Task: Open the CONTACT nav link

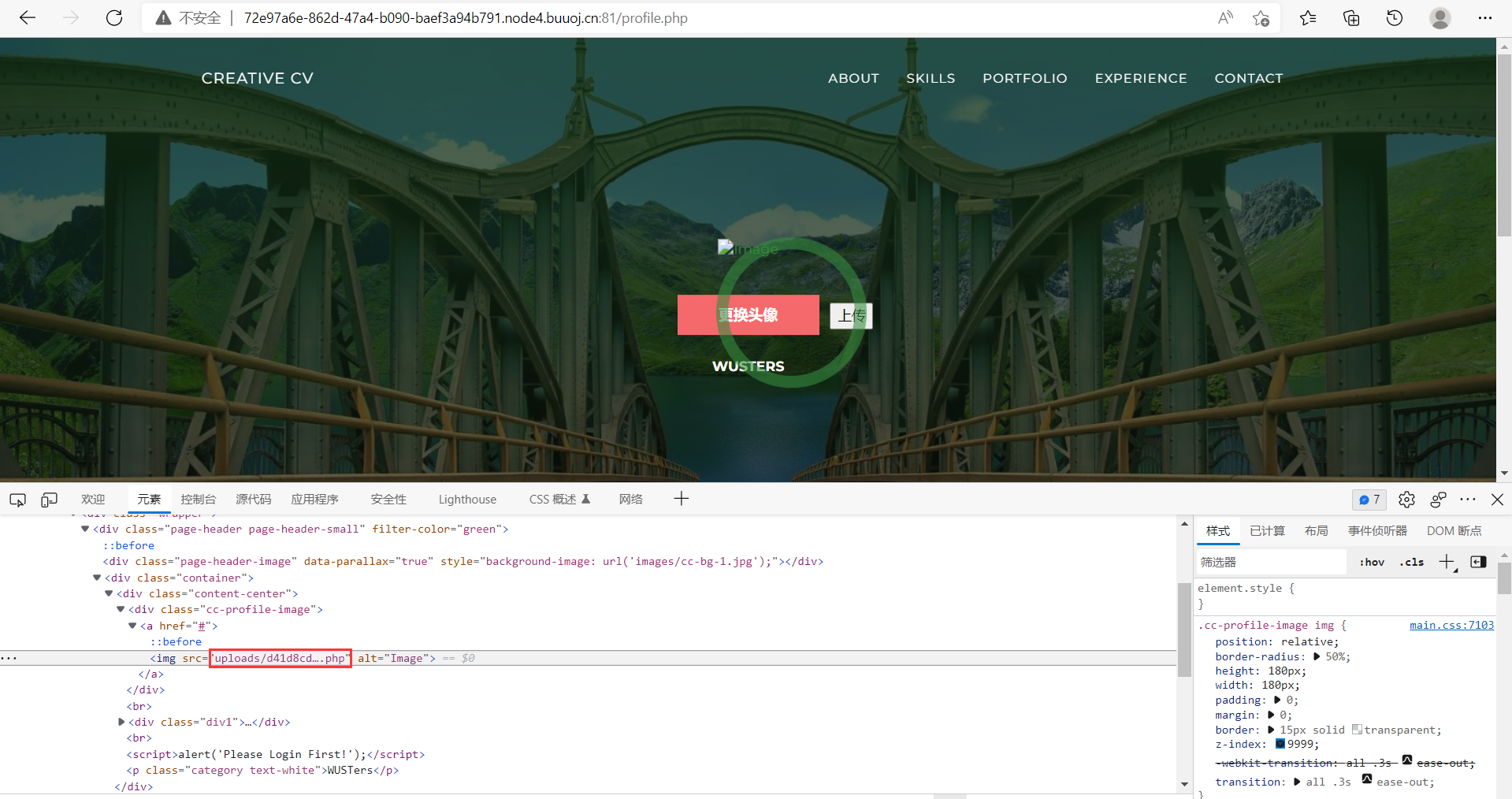Action: (x=1248, y=78)
